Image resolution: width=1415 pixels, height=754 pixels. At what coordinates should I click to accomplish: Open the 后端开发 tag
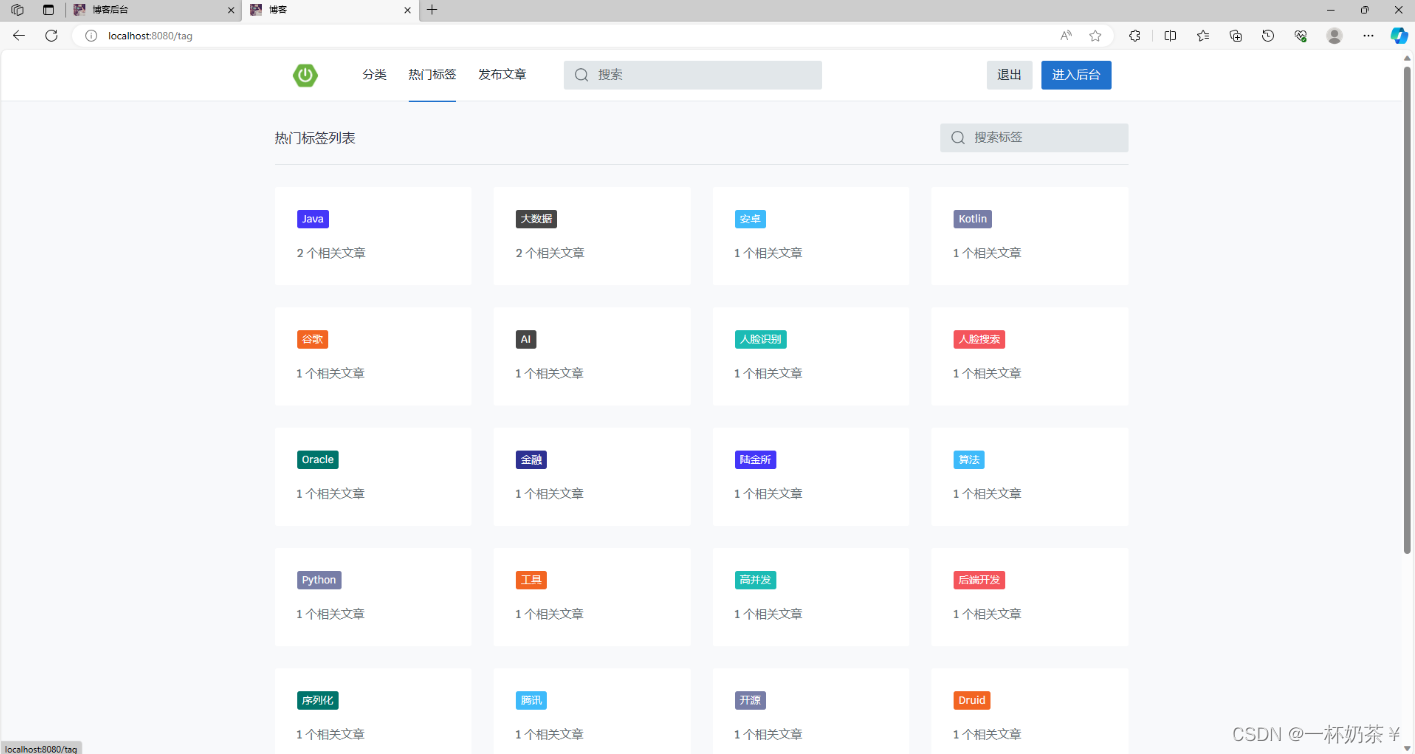[x=979, y=580]
